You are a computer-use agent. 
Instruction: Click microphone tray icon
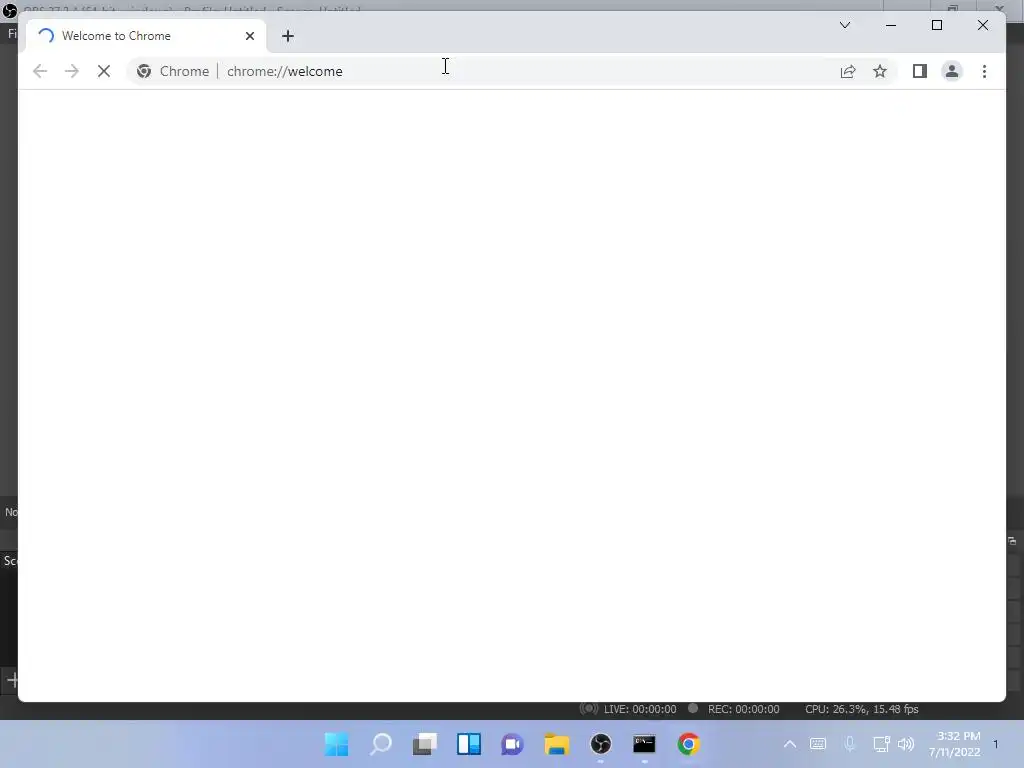point(850,744)
